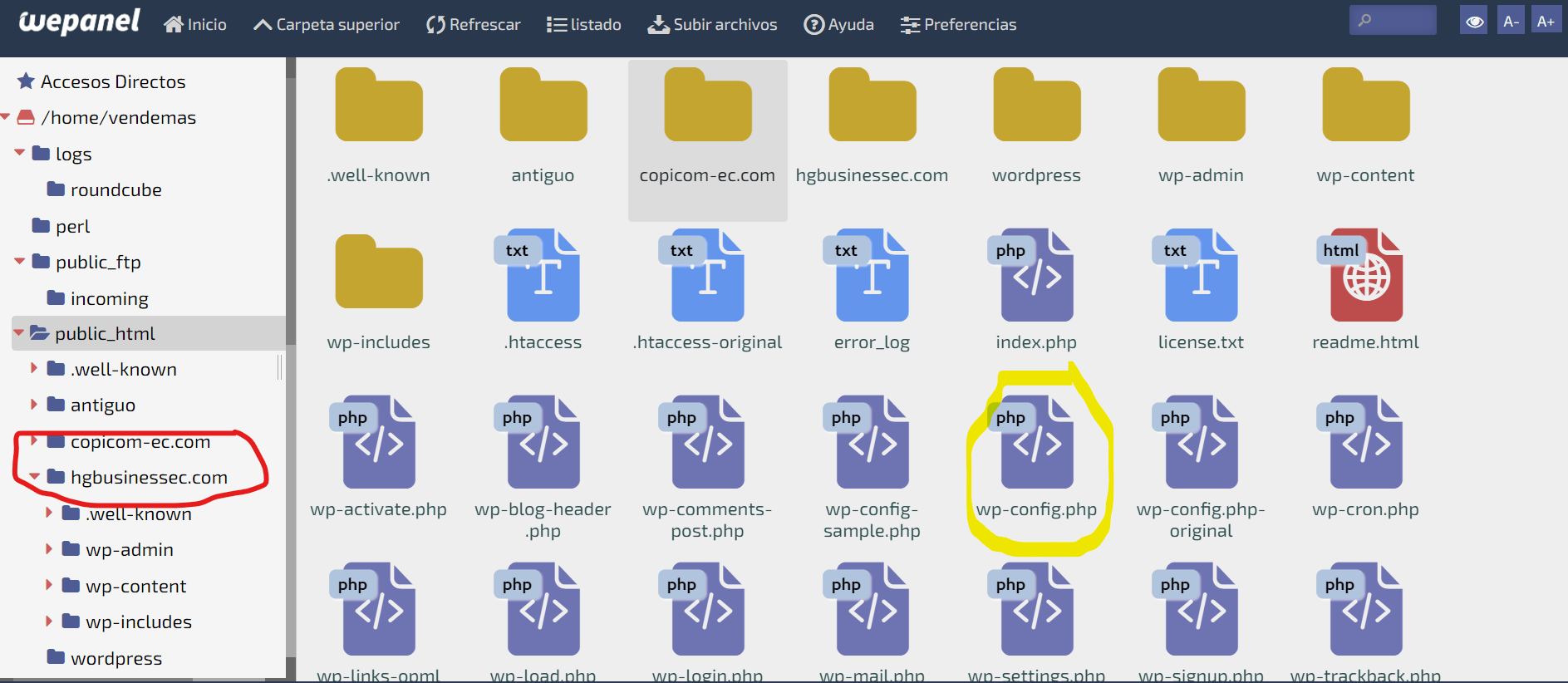1568x683 pixels.
Task: Select the wp-config.php file icon
Action: coord(1031,442)
